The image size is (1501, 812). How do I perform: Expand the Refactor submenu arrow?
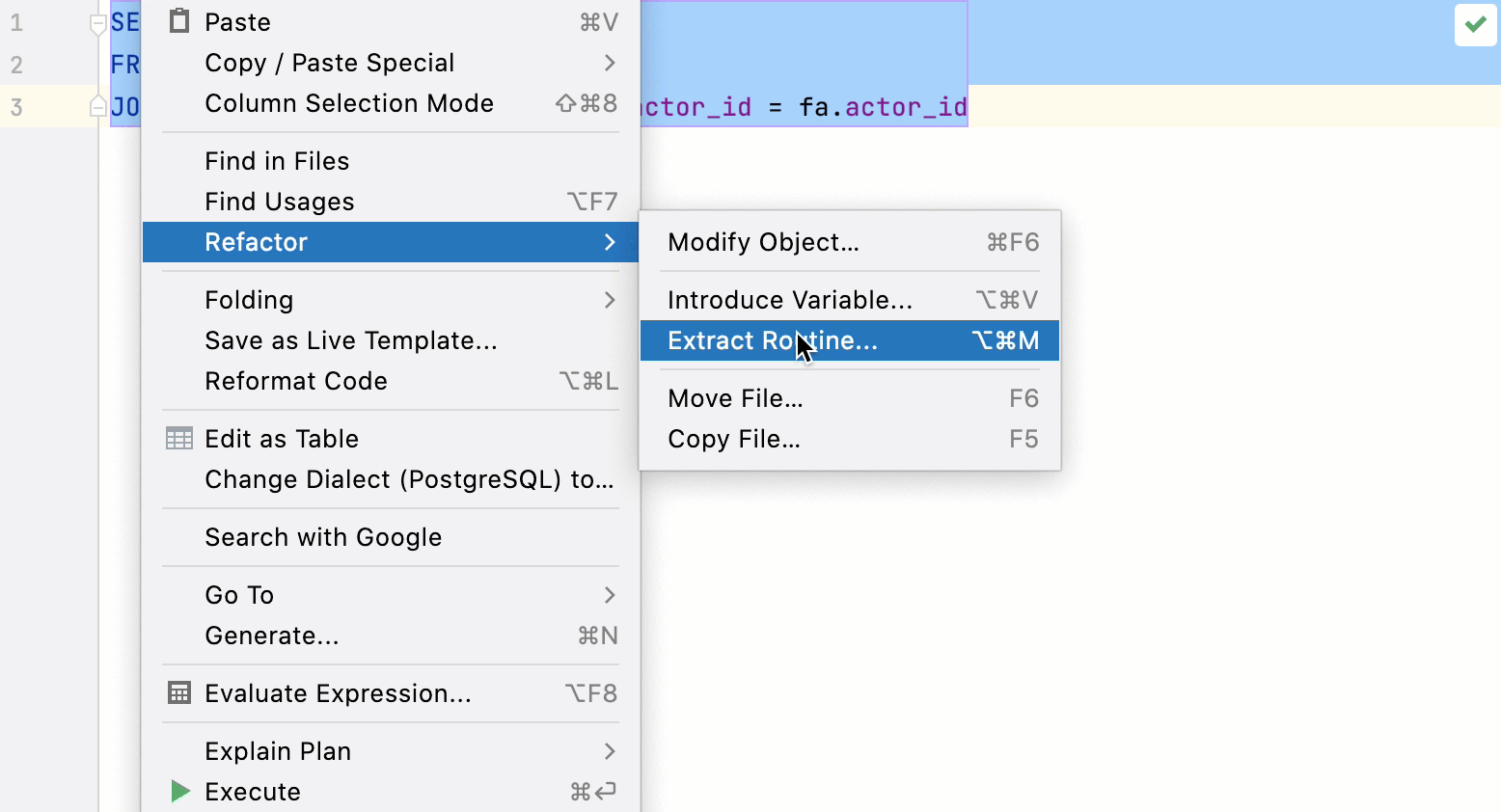click(x=610, y=243)
